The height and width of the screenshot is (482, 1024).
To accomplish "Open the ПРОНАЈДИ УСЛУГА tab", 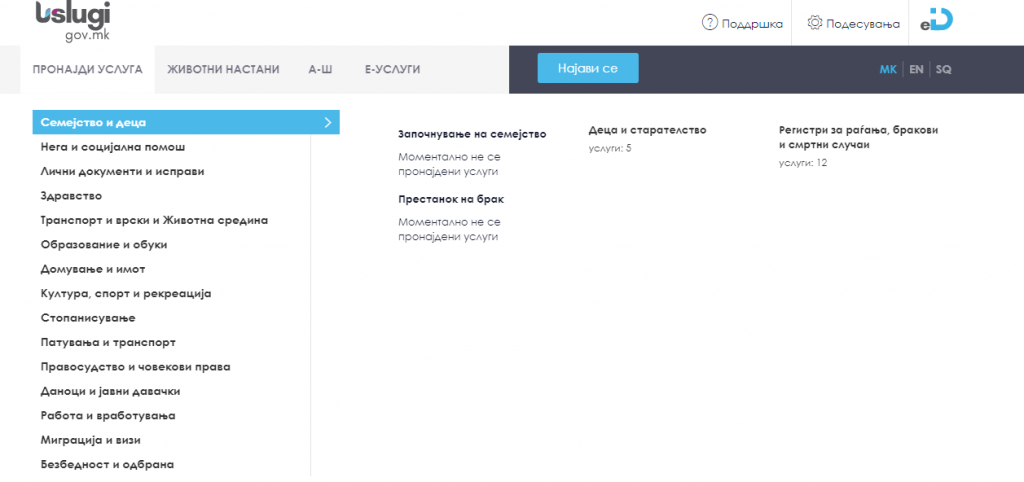I will [x=87, y=70].
